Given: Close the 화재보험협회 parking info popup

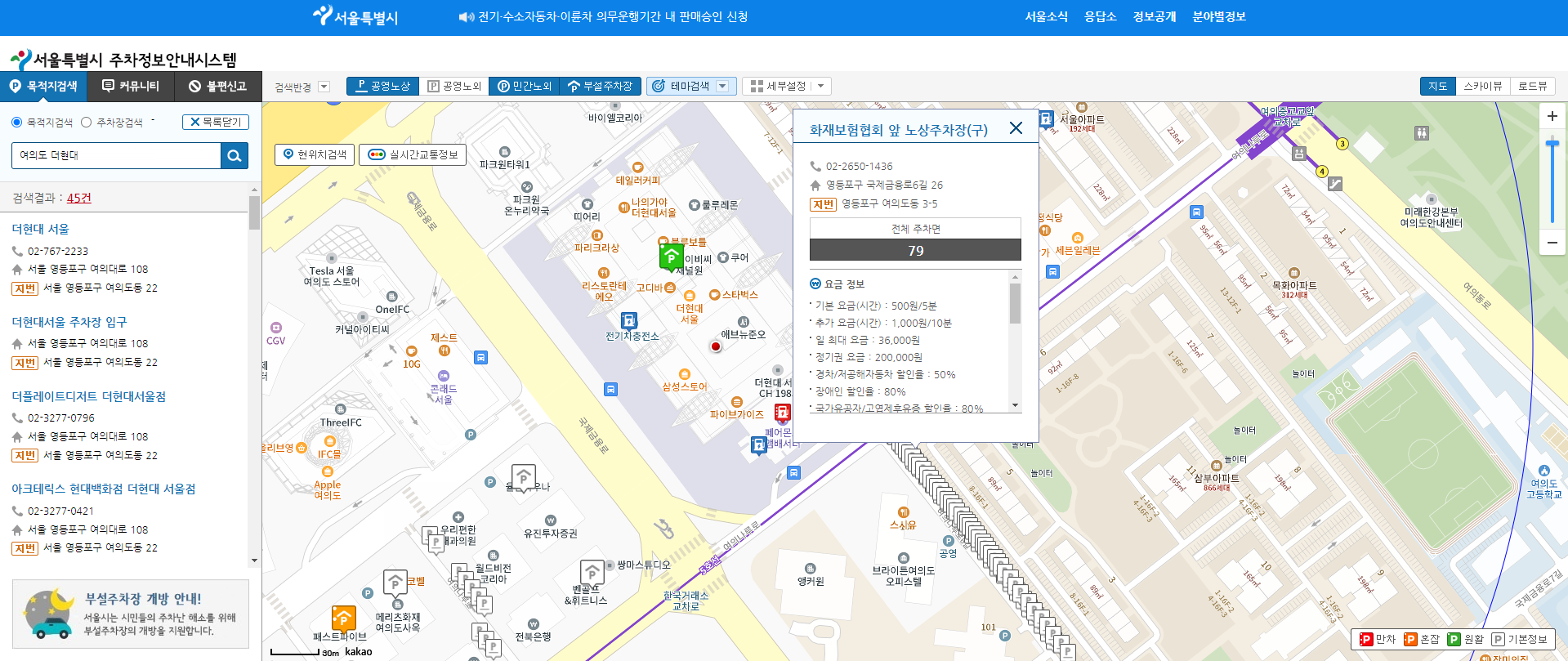Looking at the screenshot, I should [x=1016, y=128].
